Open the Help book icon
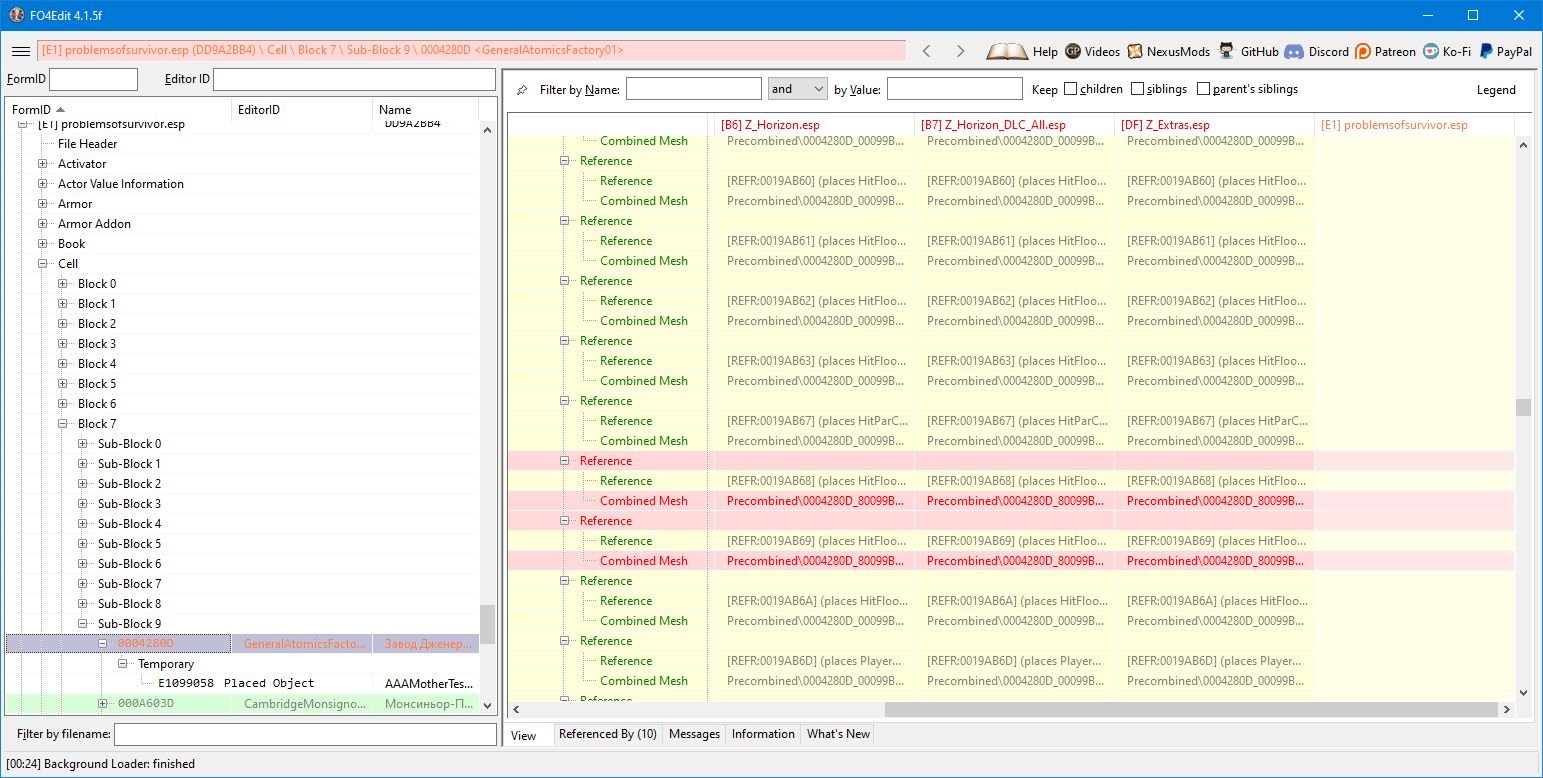This screenshot has width=1543, height=778. pos(1007,51)
